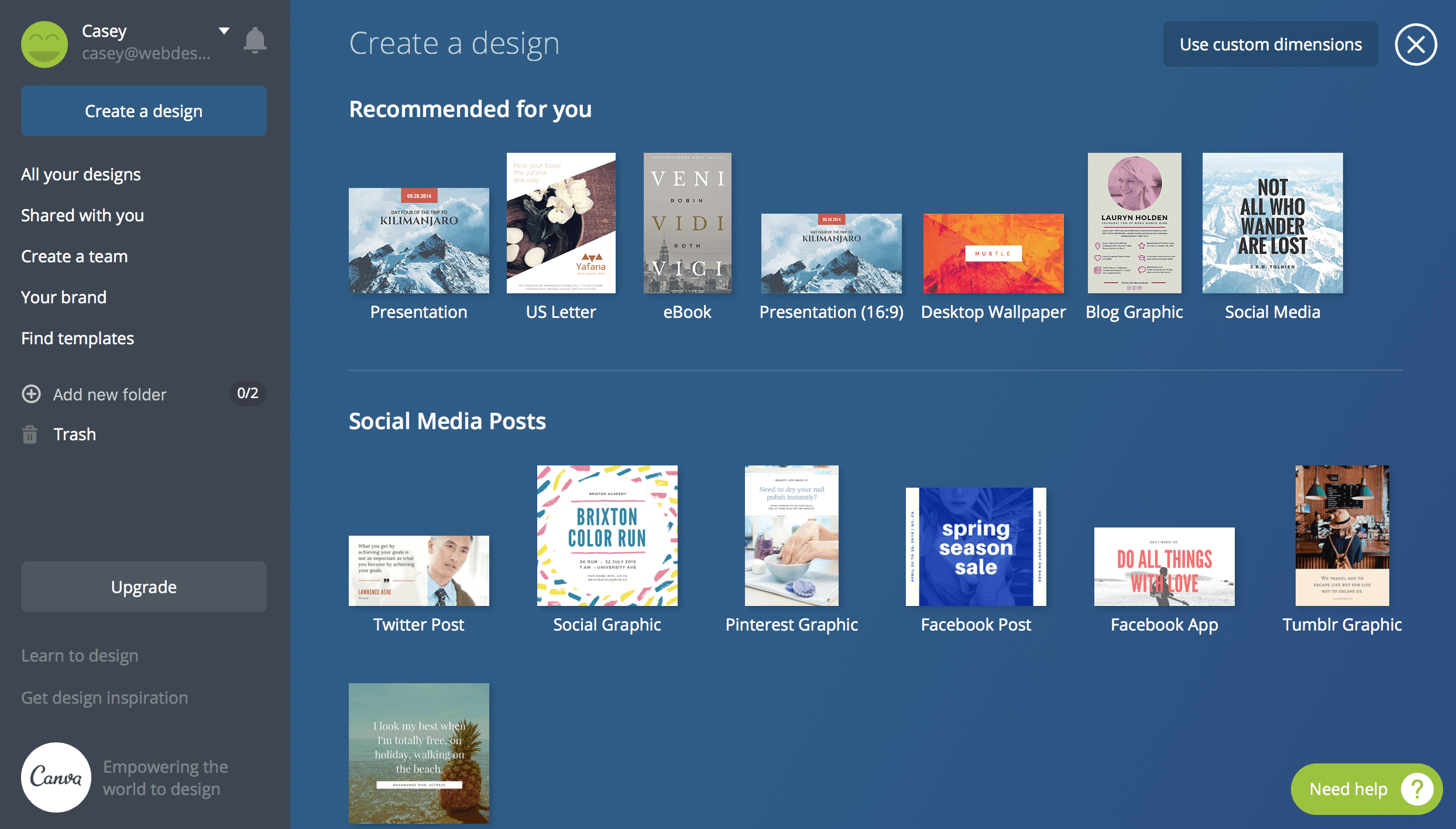The width and height of the screenshot is (1456, 829).
Task: Go to Shared with you
Action: point(83,215)
